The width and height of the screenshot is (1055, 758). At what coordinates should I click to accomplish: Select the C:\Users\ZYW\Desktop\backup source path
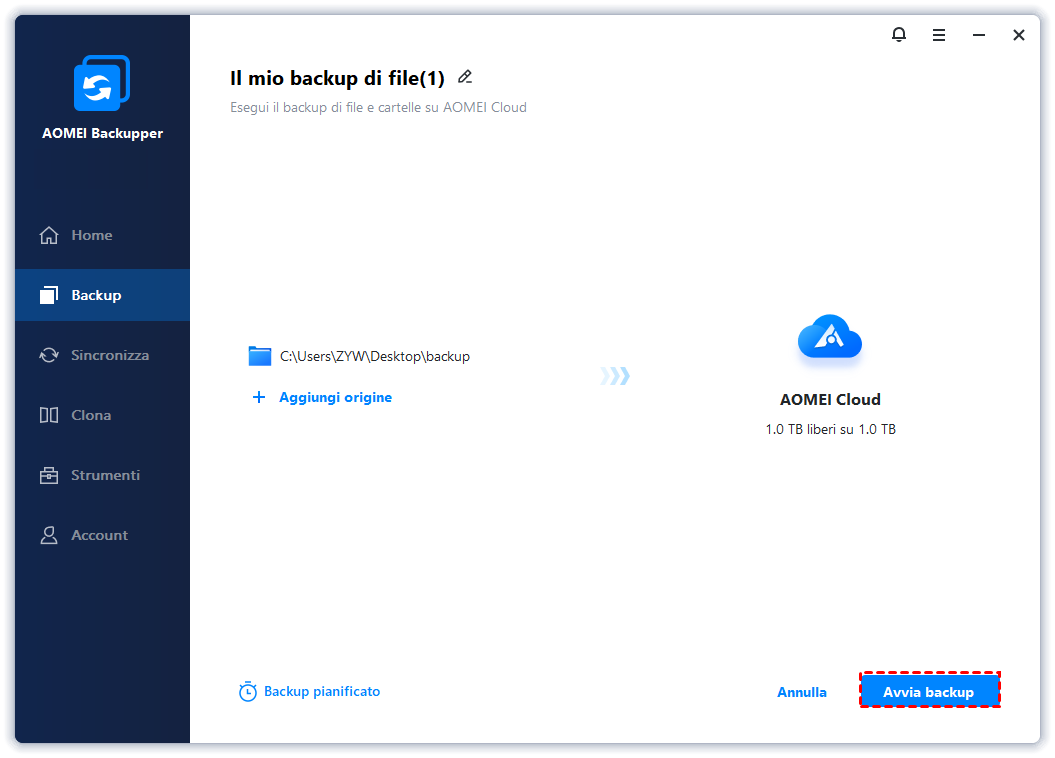tap(375, 356)
